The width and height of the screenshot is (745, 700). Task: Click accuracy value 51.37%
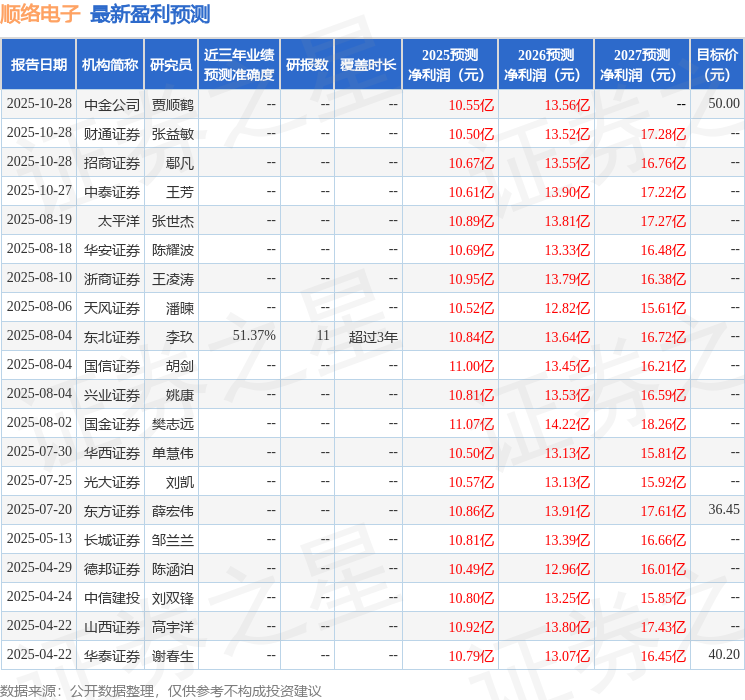pyautogui.click(x=254, y=336)
